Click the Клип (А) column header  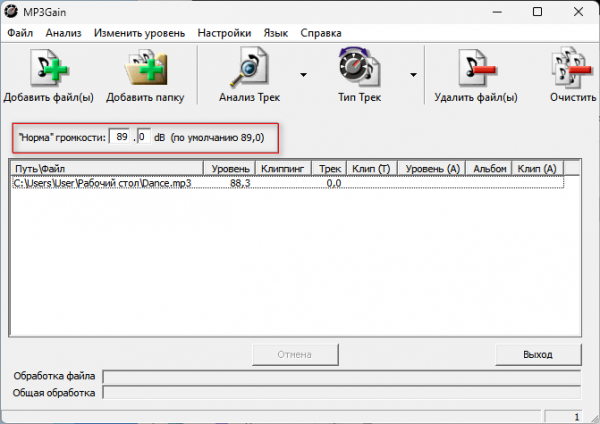click(x=537, y=169)
